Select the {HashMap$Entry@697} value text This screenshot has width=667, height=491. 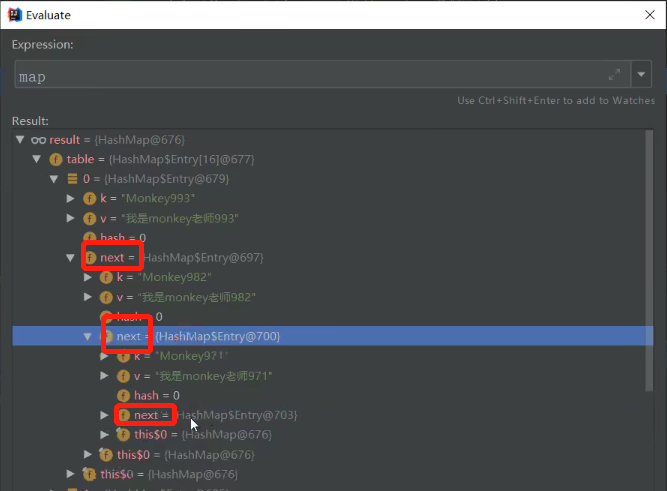[x=204, y=257]
